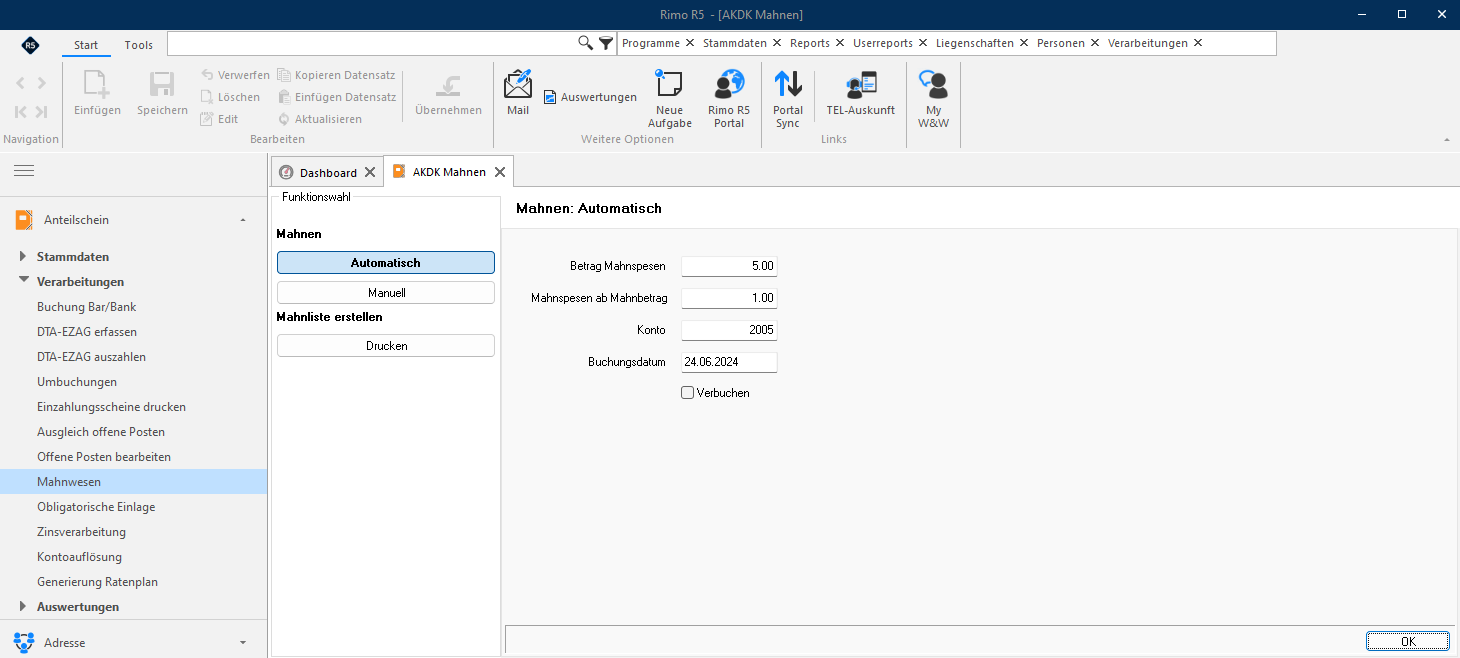Select the Automatisch button
The height and width of the screenshot is (658, 1460).
click(386, 263)
